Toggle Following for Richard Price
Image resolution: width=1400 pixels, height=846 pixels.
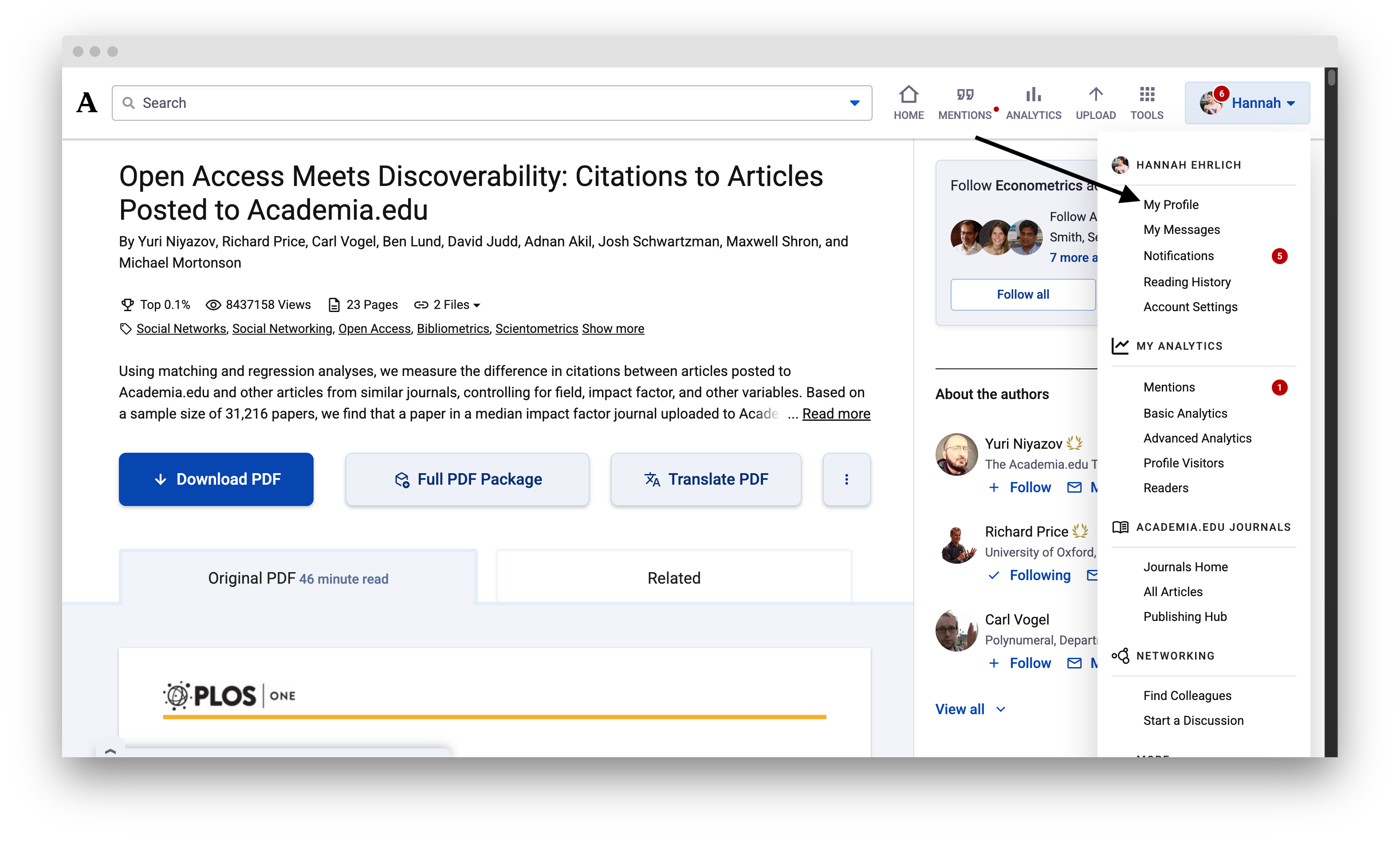click(x=1029, y=575)
